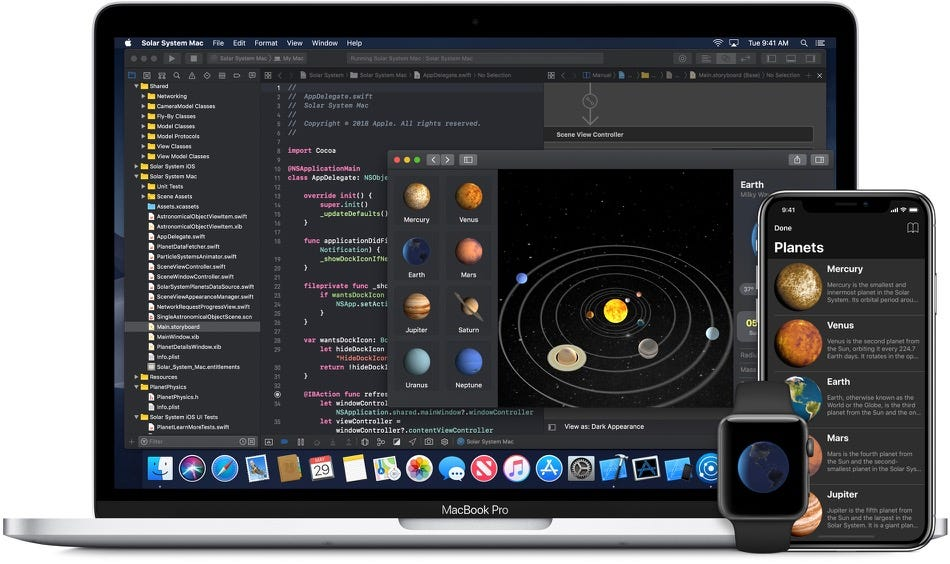The height and width of the screenshot is (564, 950).
Task: Run the Solar System Mac scheme
Action: 172,59
